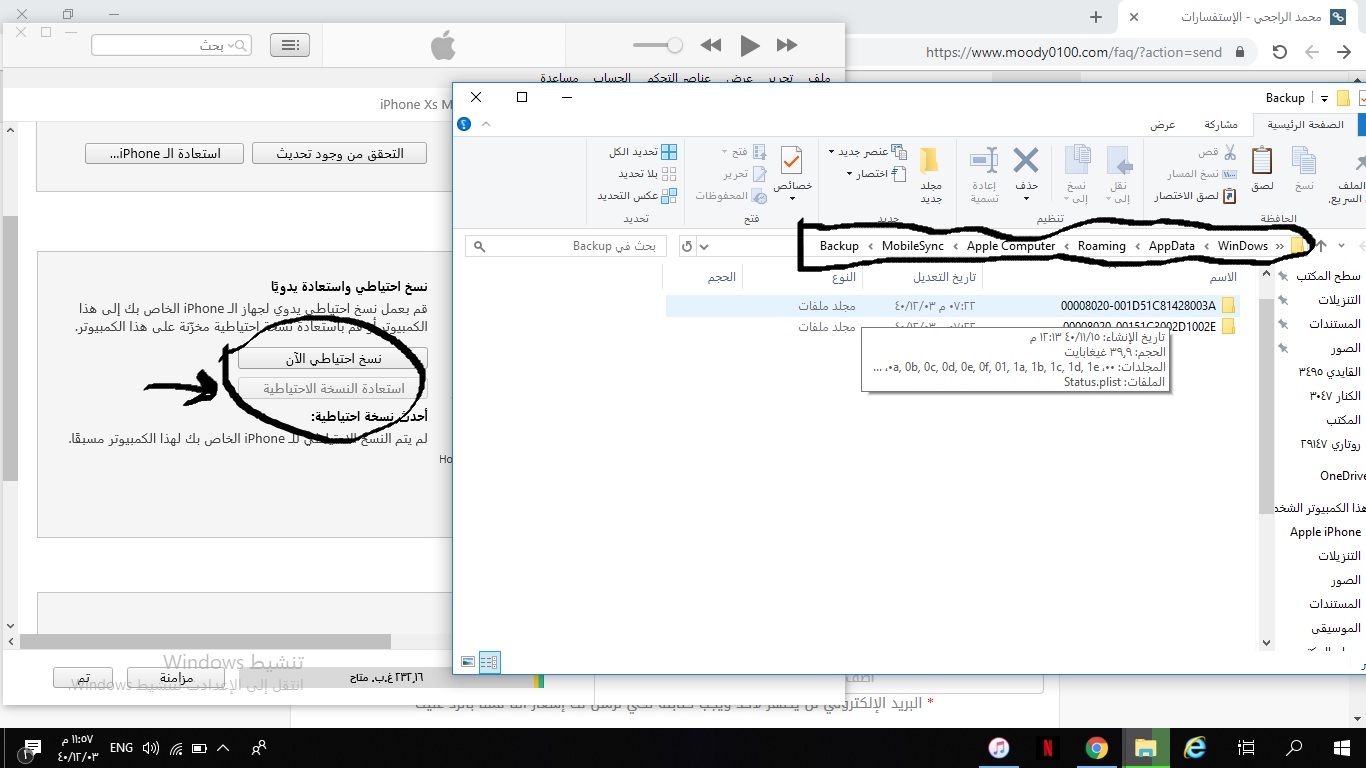
Task: Click the نسخ (Copy) icon in clipboard group
Action: point(1304,161)
